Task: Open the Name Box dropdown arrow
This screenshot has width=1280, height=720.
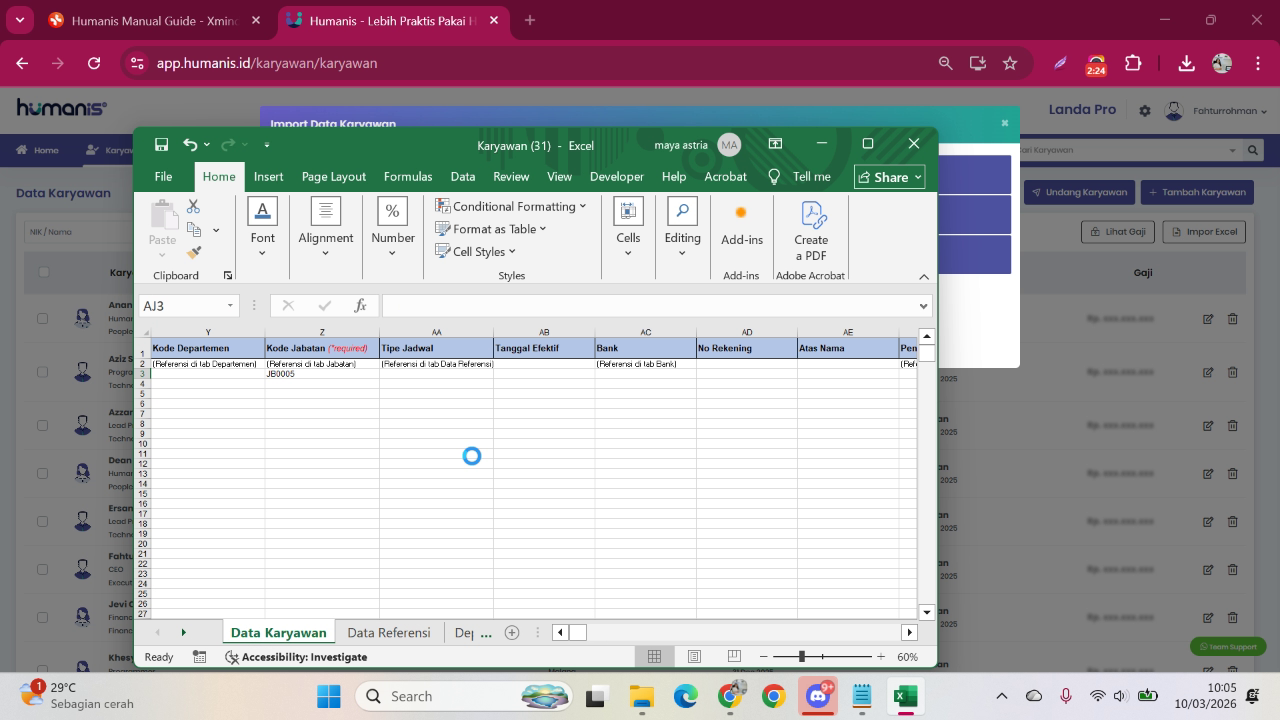Action: coord(230,306)
